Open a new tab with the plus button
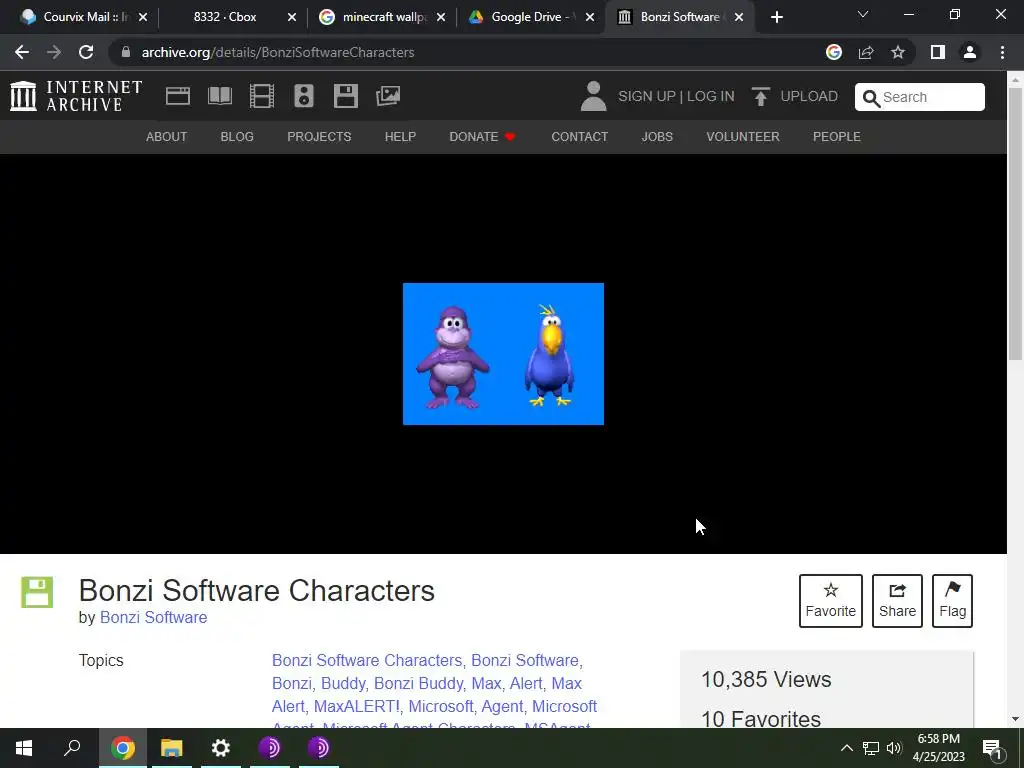Viewport: 1024px width, 768px height. (x=776, y=17)
